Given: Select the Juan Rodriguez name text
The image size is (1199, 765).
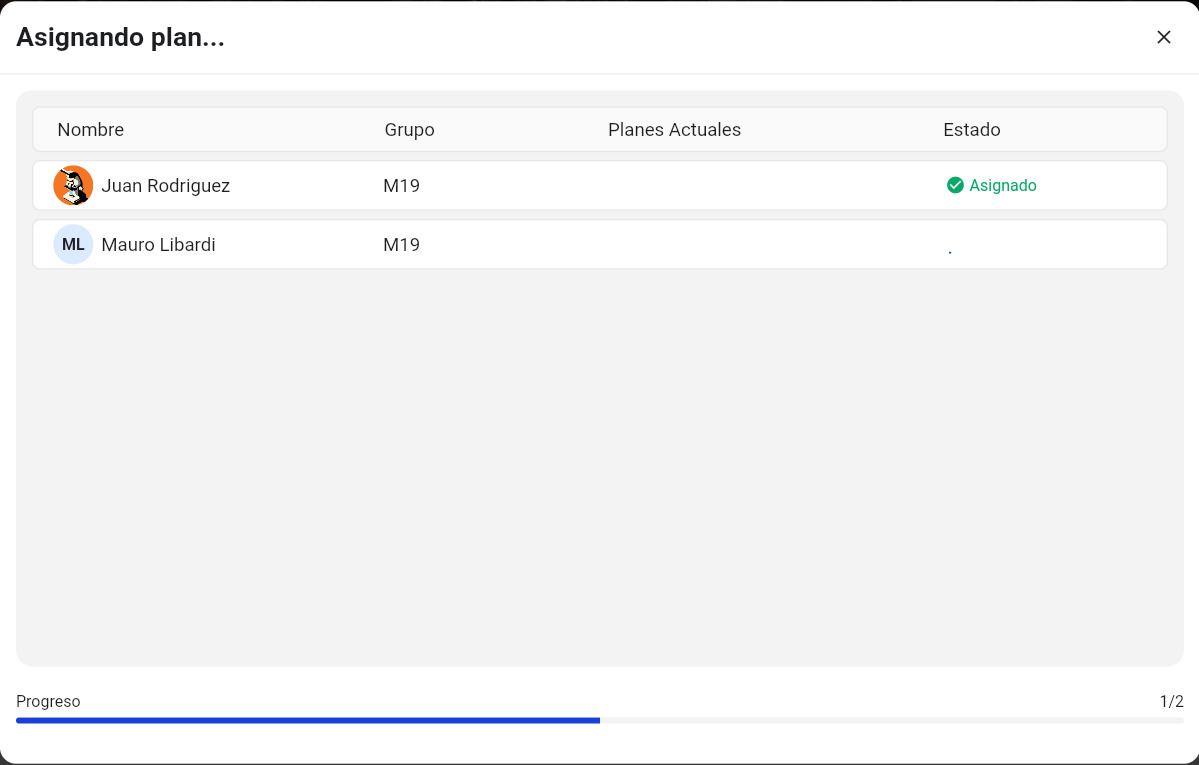Looking at the screenshot, I should coord(166,186).
